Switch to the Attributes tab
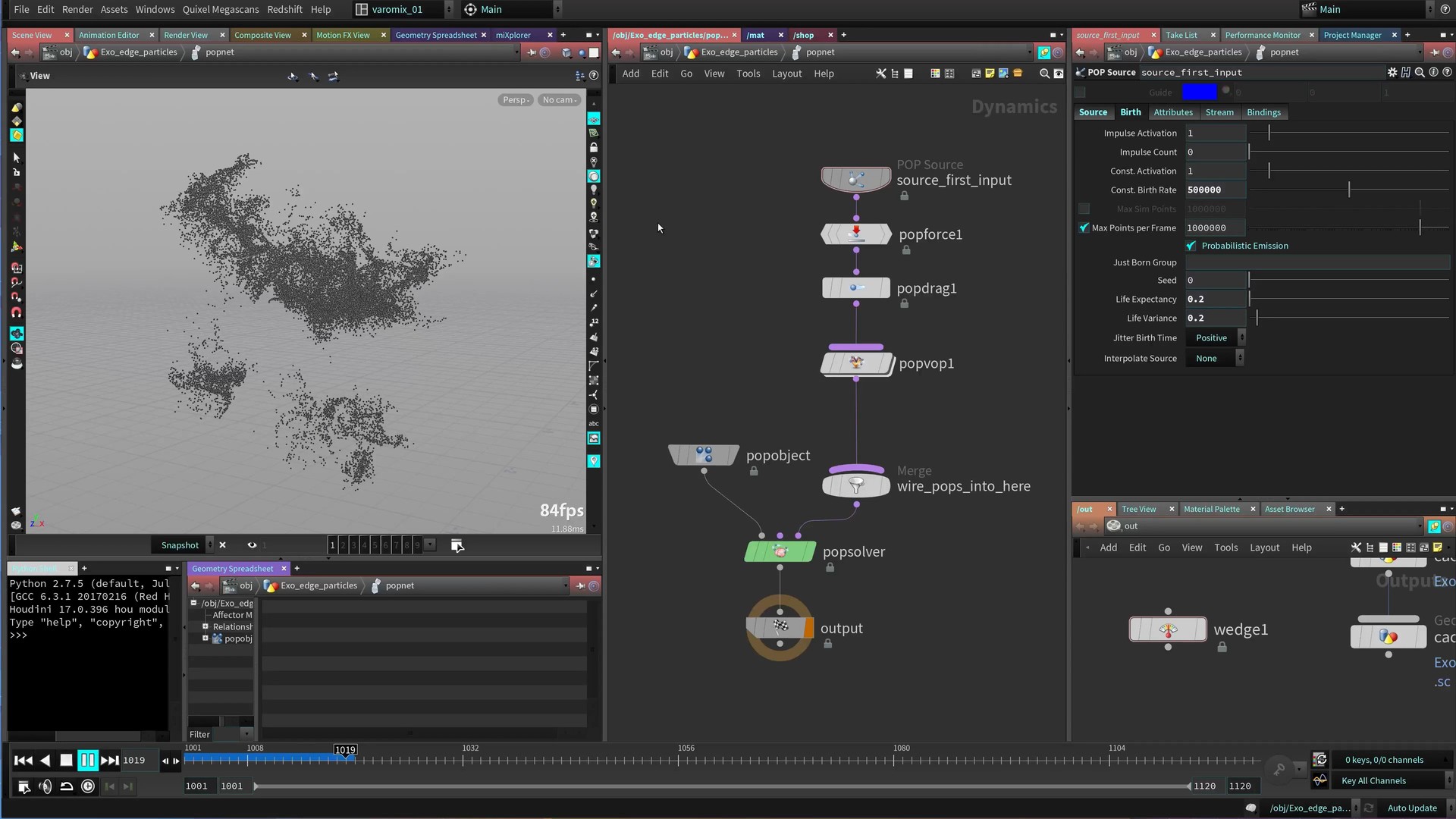This screenshot has height=819, width=1456. (1172, 112)
